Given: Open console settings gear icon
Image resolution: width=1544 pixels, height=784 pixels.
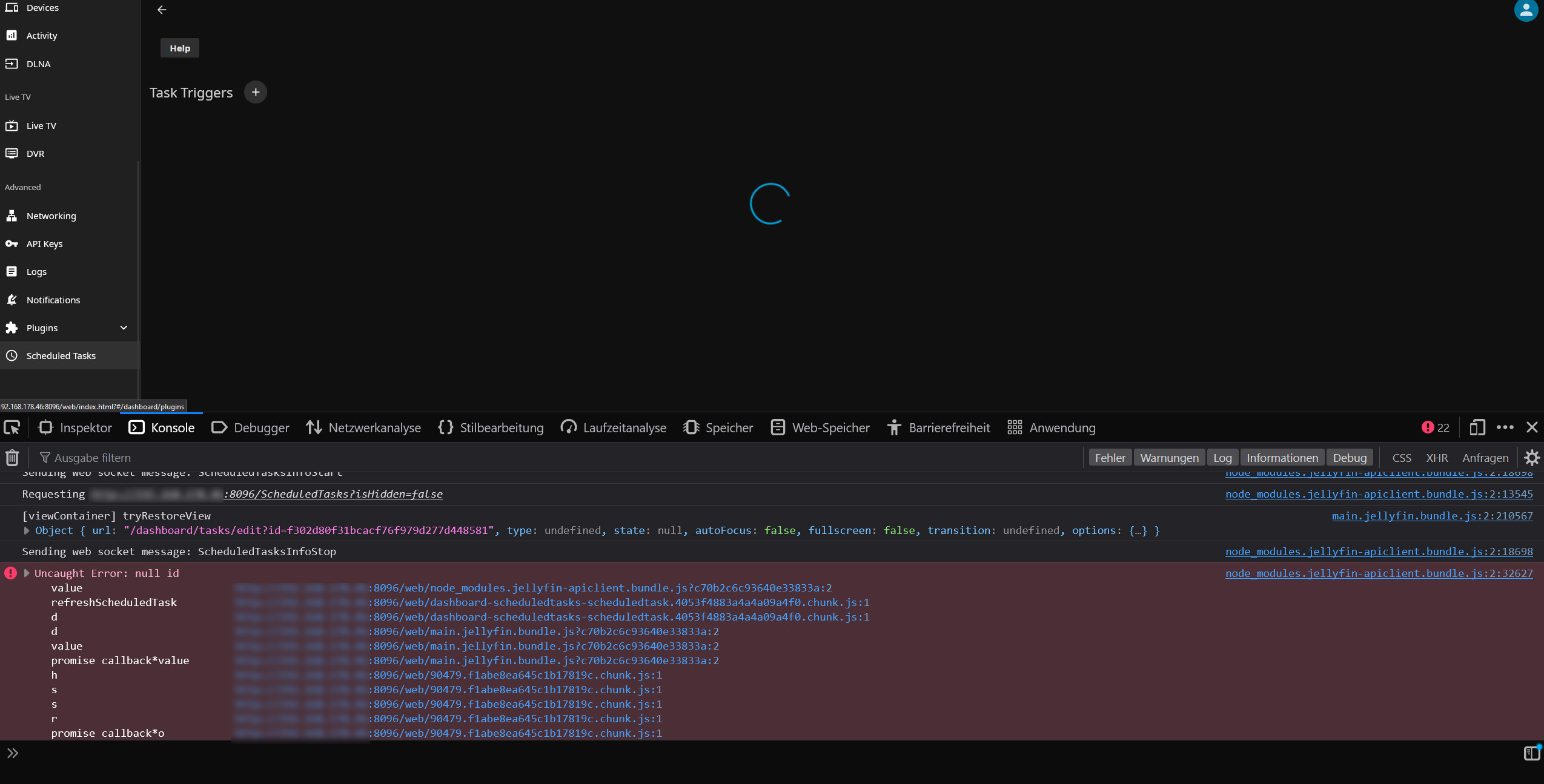Looking at the screenshot, I should coord(1531,458).
